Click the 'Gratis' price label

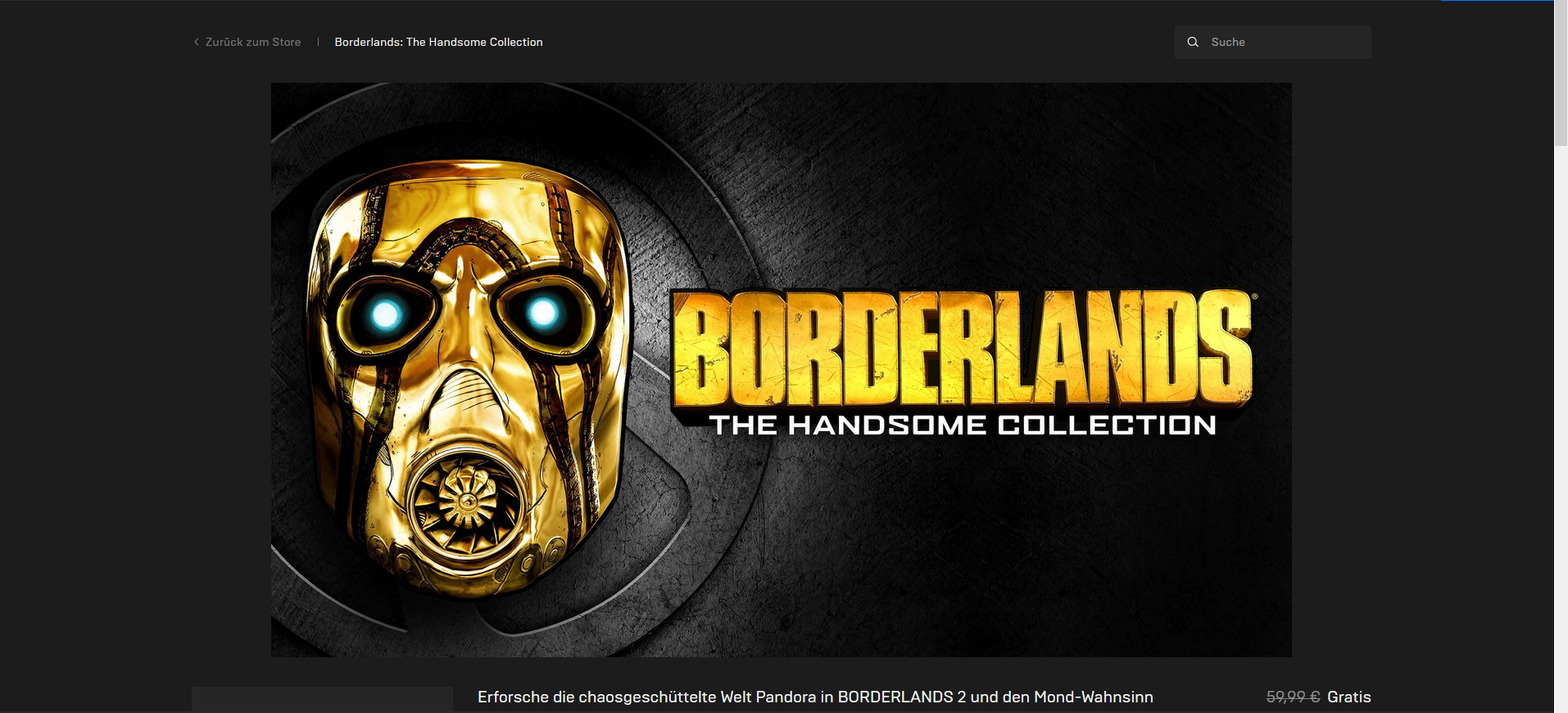point(1348,697)
